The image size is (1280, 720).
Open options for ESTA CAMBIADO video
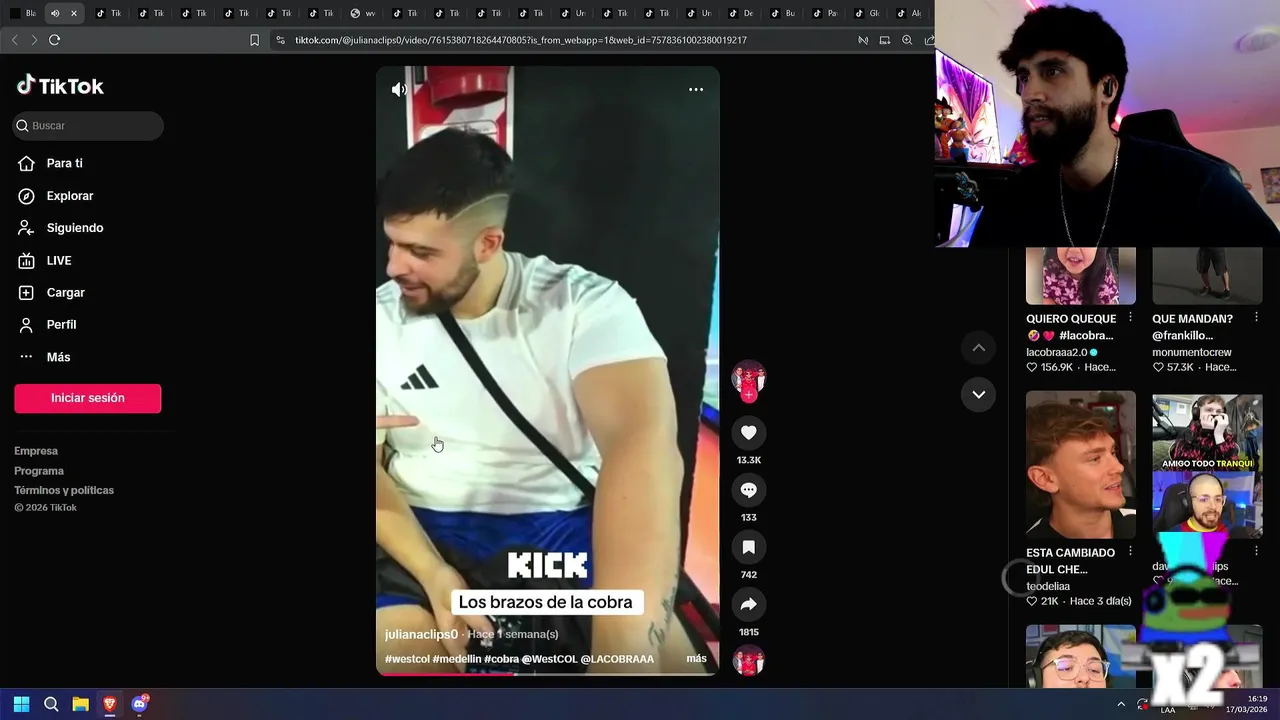tap(1130, 551)
